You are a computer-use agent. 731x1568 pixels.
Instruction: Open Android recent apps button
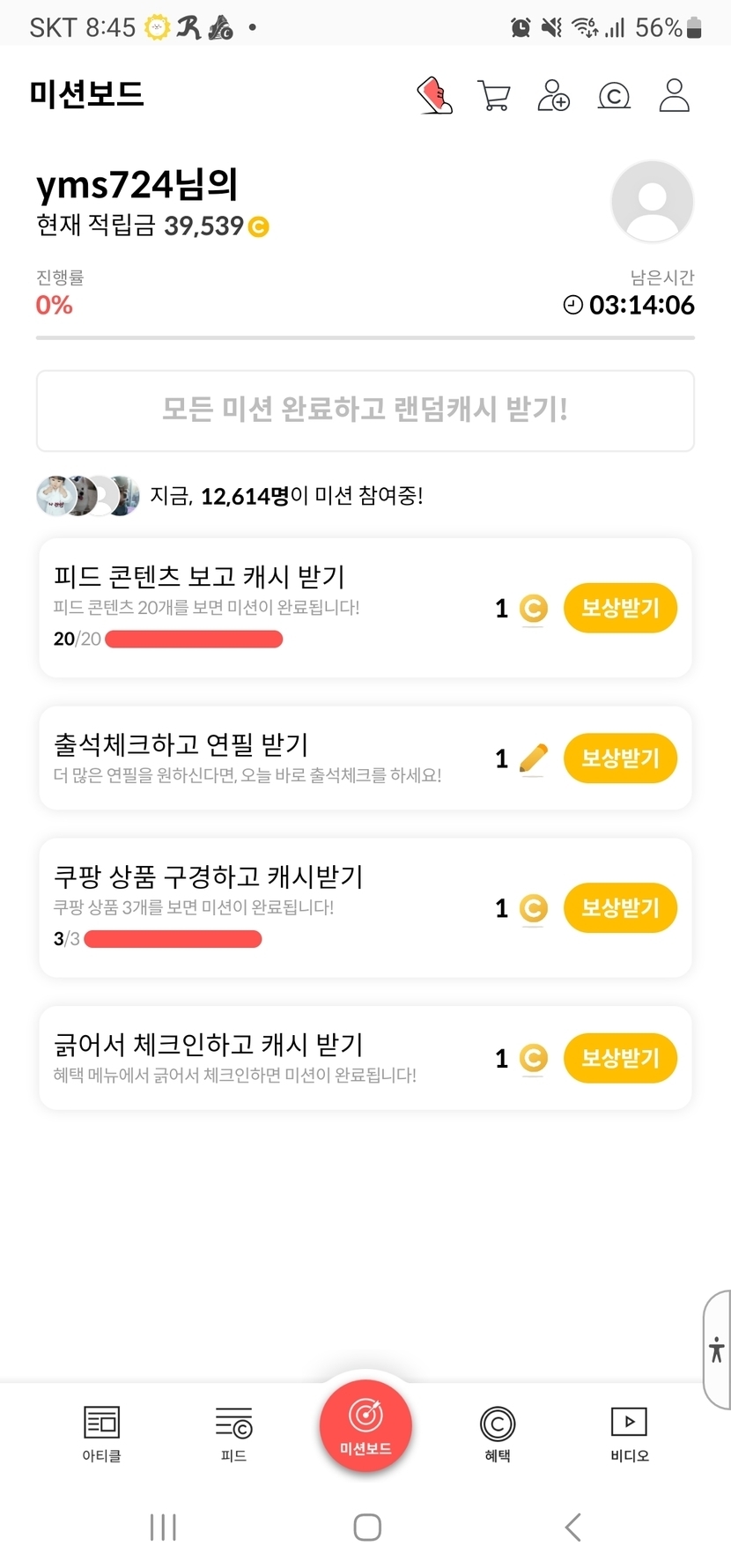click(x=163, y=1527)
